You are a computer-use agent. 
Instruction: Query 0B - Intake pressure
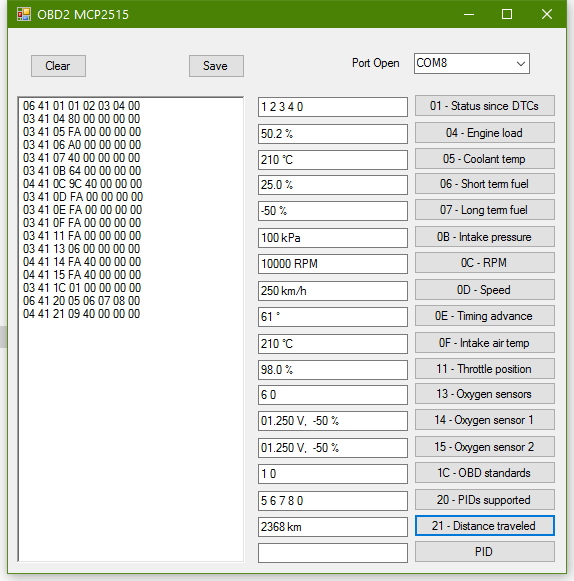tap(484, 237)
